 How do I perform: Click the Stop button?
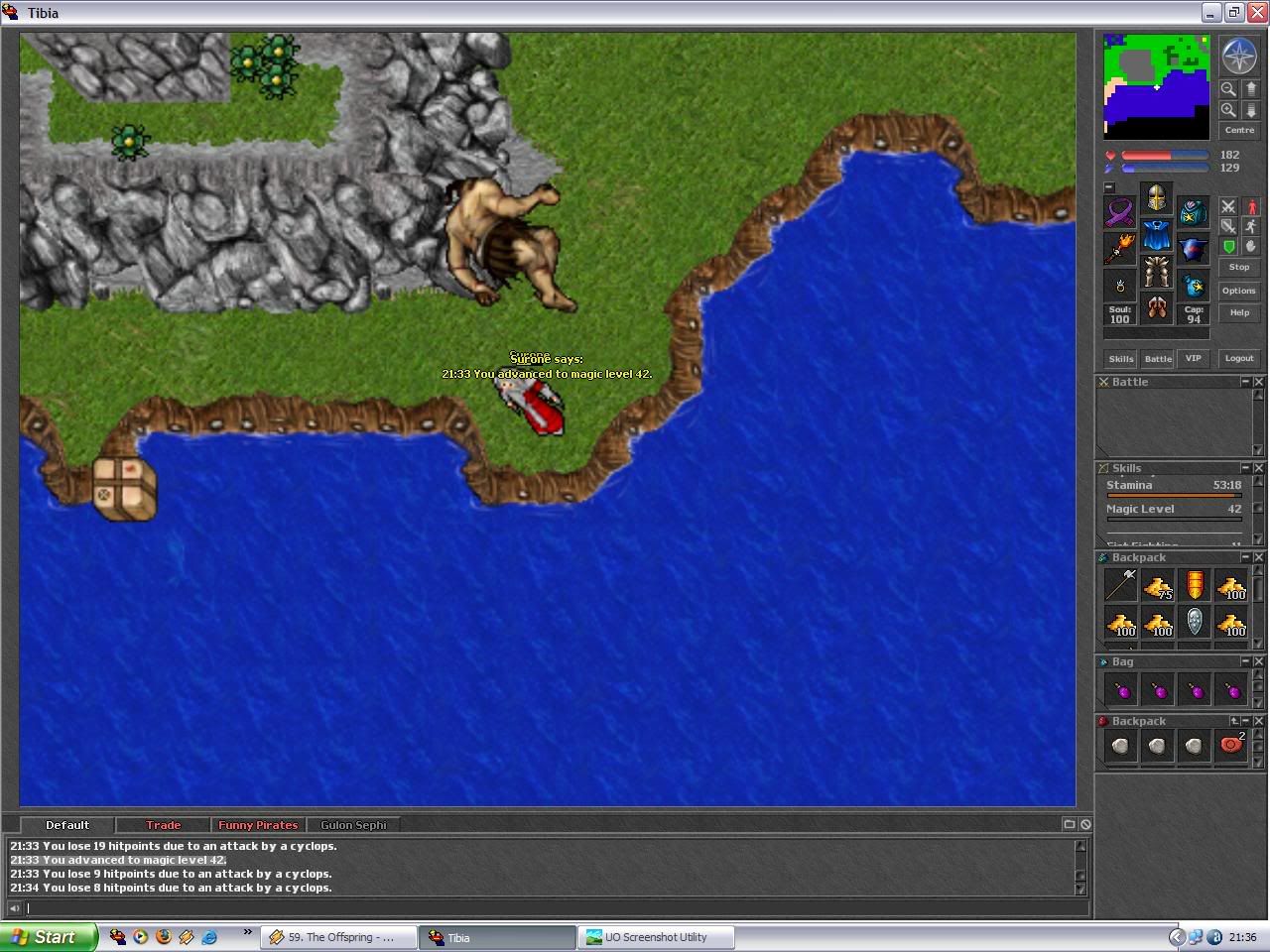pos(1239,267)
